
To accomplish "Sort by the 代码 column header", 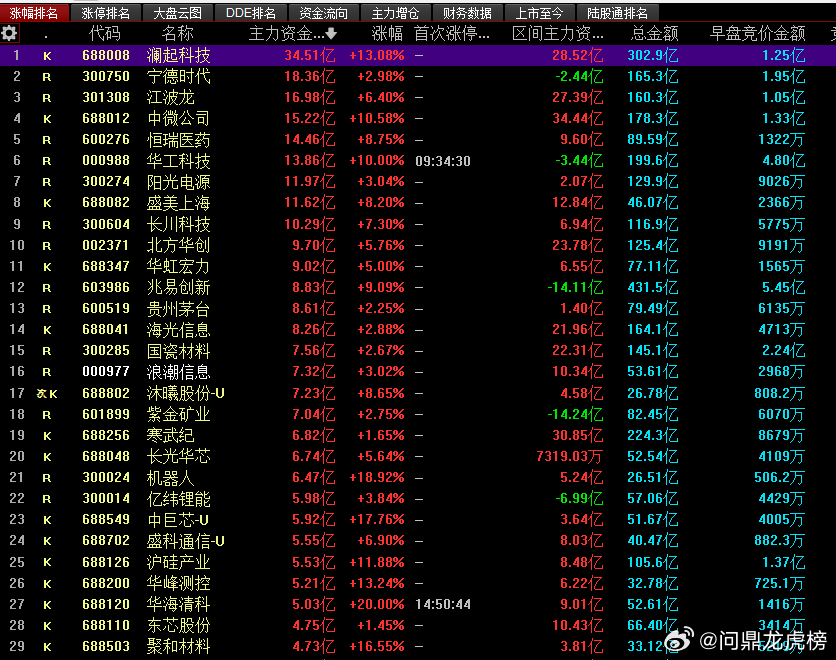I will coord(105,34).
